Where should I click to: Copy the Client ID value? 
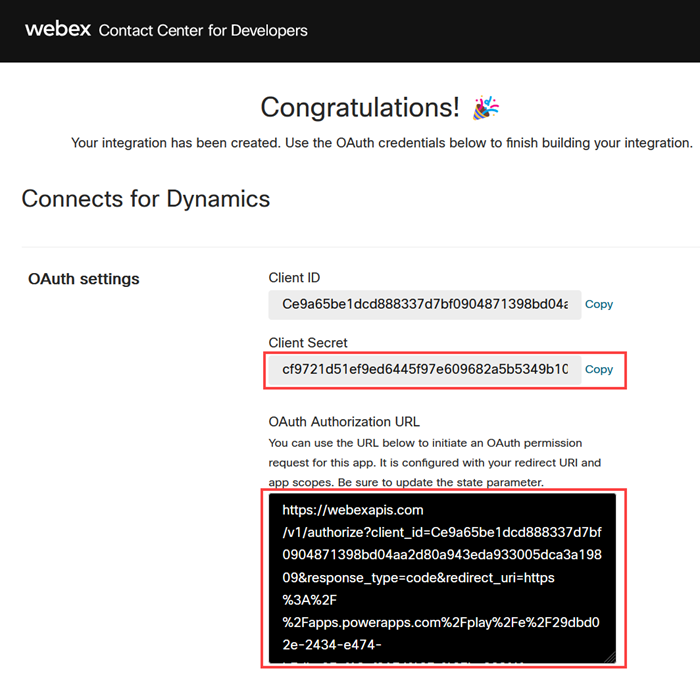(599, 304)
